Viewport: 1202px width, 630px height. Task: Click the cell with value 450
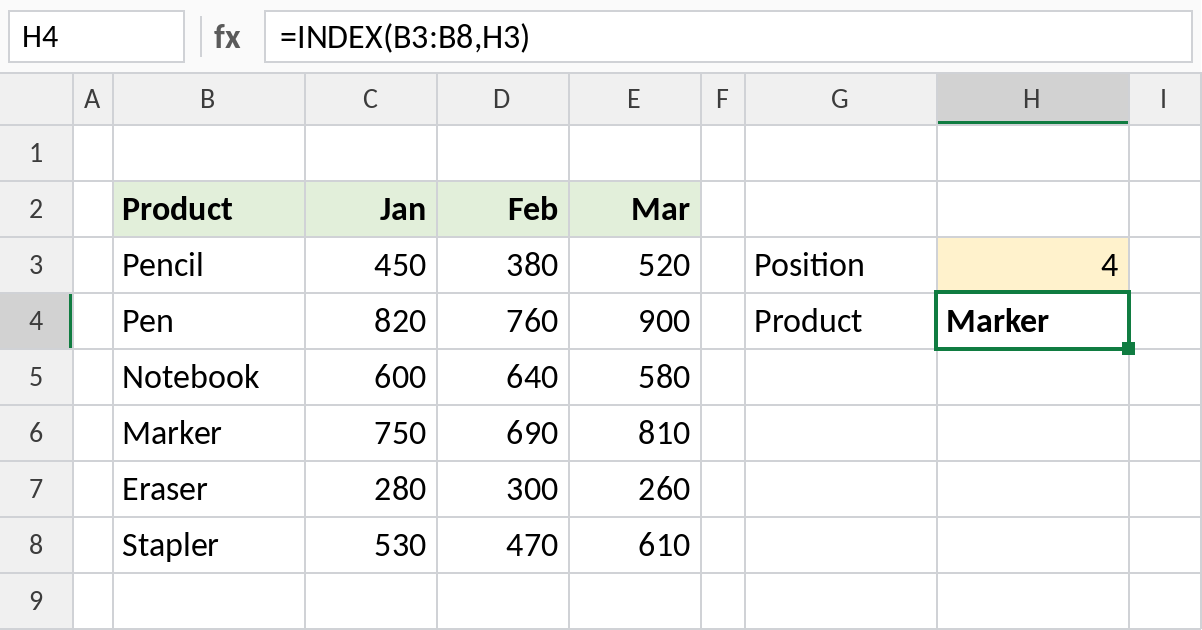coord(371,265)
